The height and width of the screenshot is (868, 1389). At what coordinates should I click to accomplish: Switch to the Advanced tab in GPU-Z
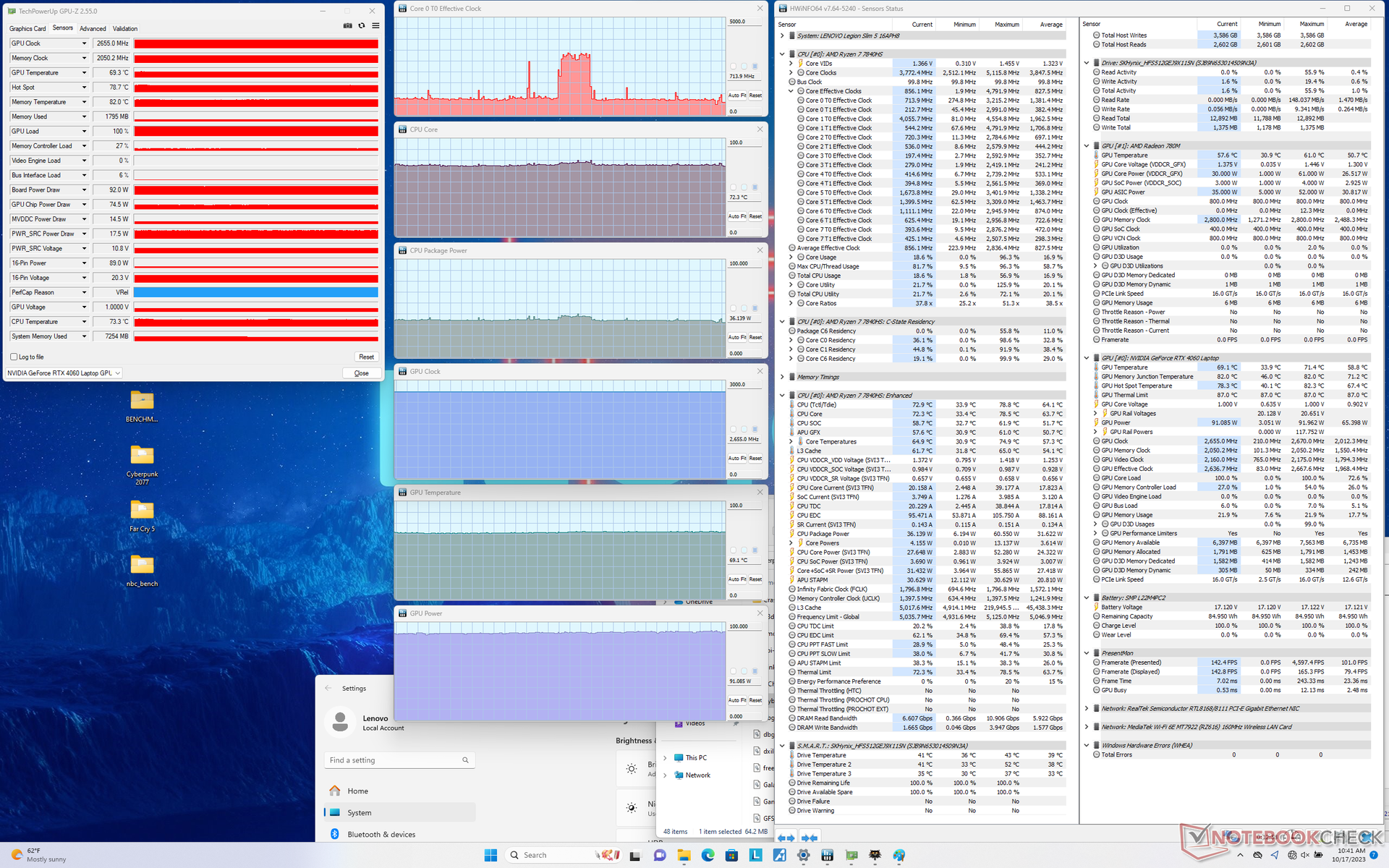point(93,29)
